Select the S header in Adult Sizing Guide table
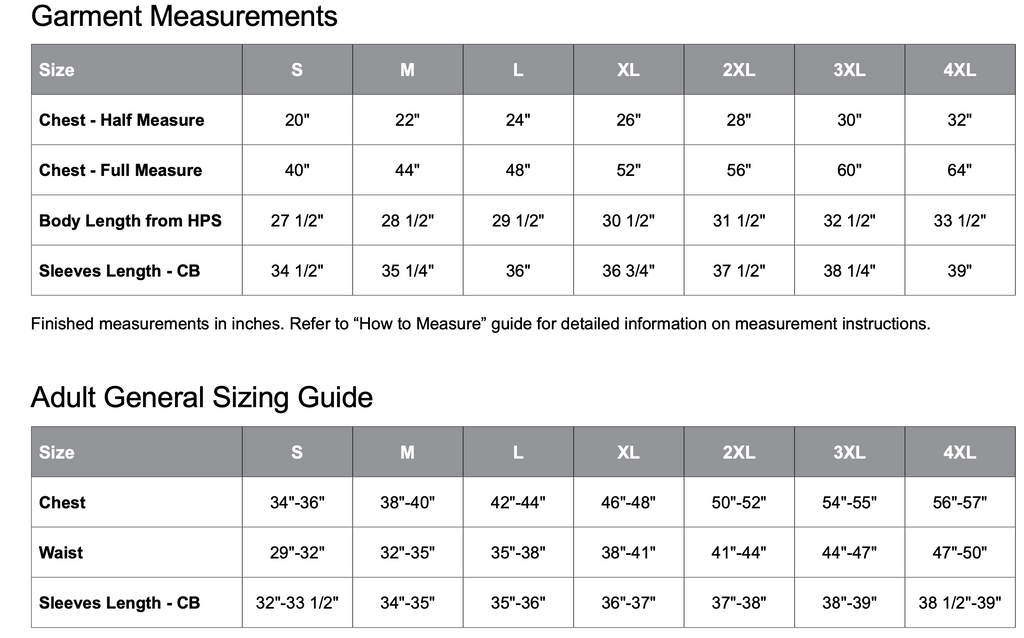This screenshot has width=1024, height=638. [297, 452]
